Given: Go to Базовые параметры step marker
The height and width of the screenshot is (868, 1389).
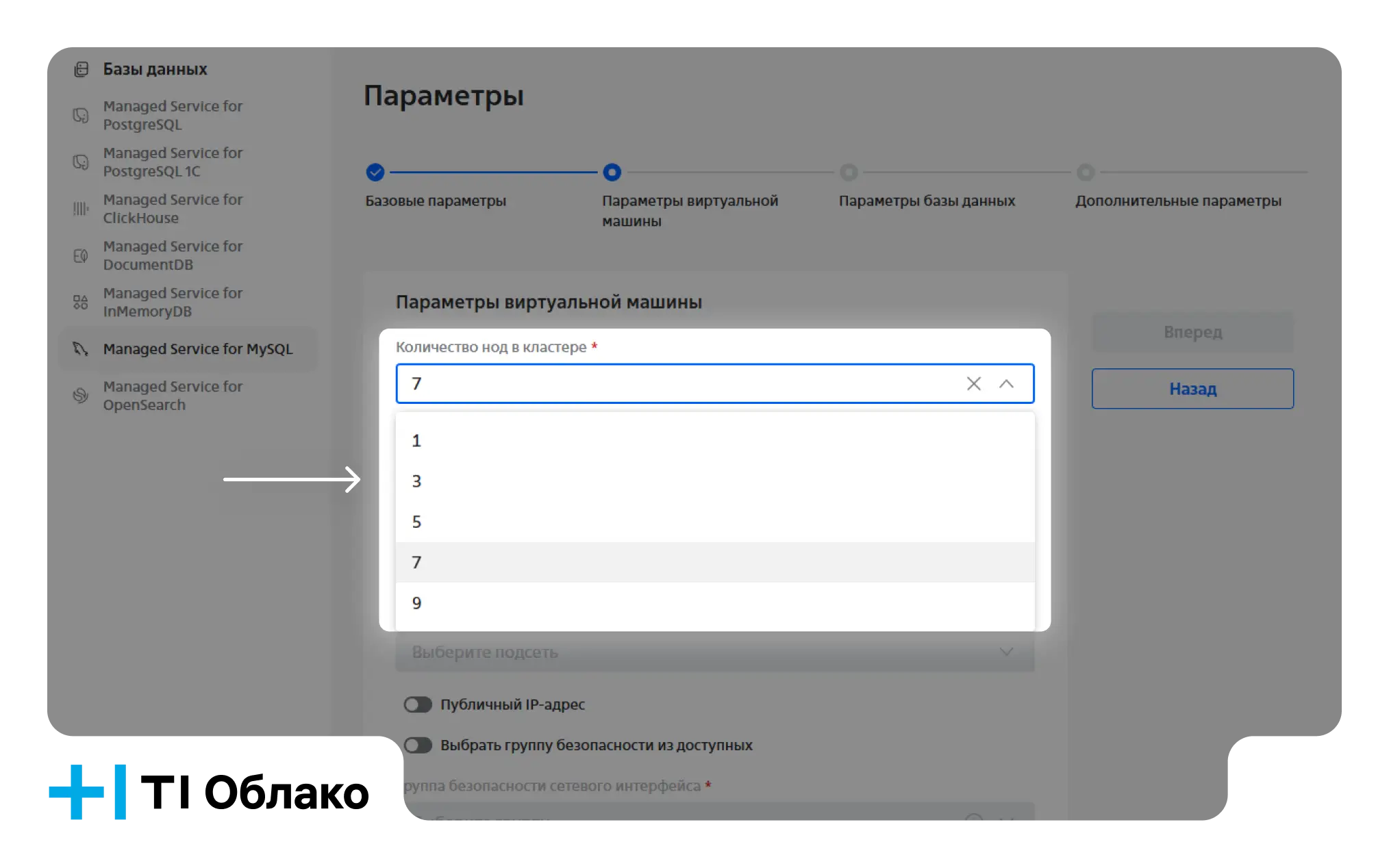Looking at the screenshot, I should pos(375,173).
